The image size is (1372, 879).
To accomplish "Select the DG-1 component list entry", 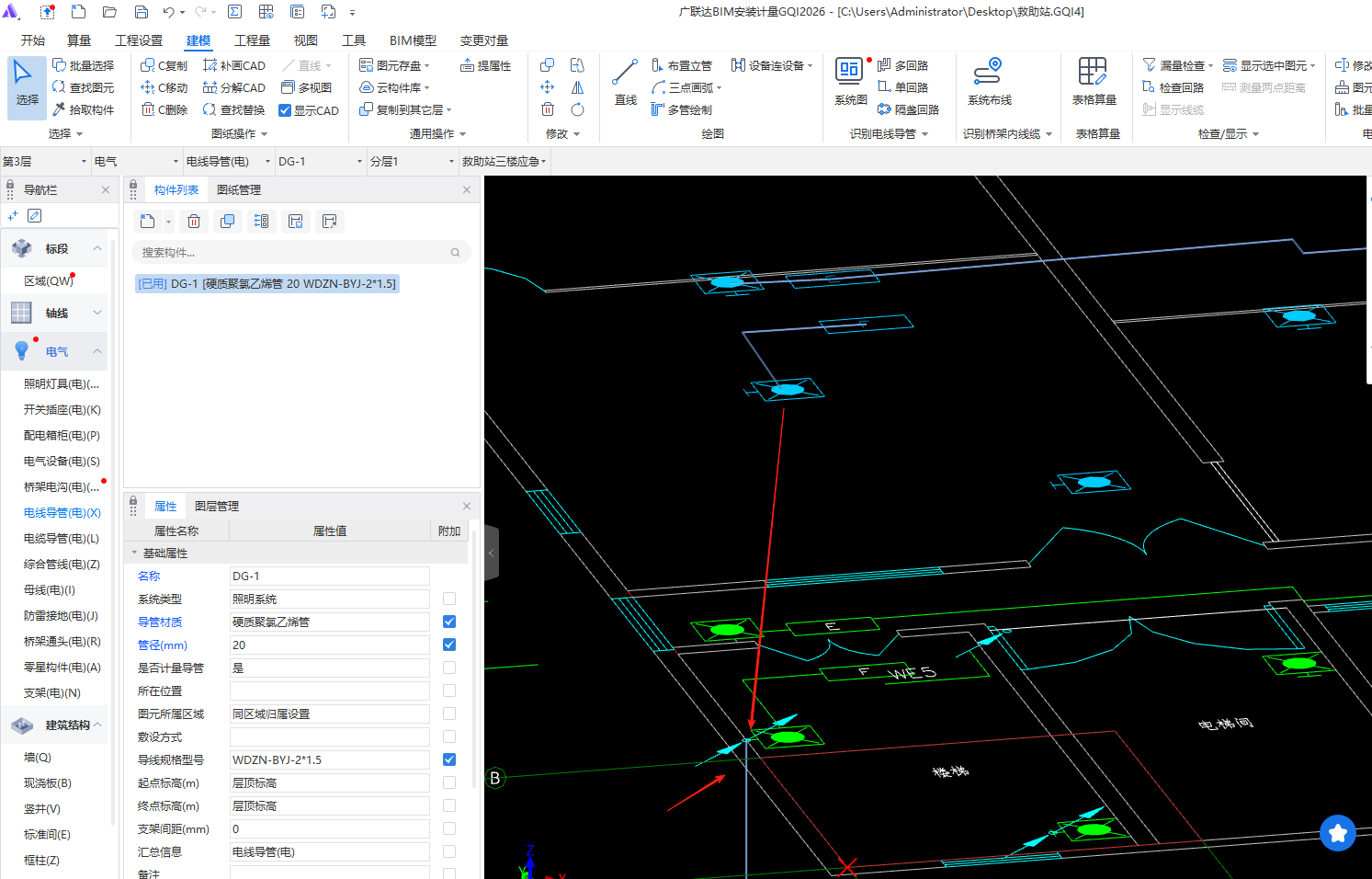I will coord(266,283).
